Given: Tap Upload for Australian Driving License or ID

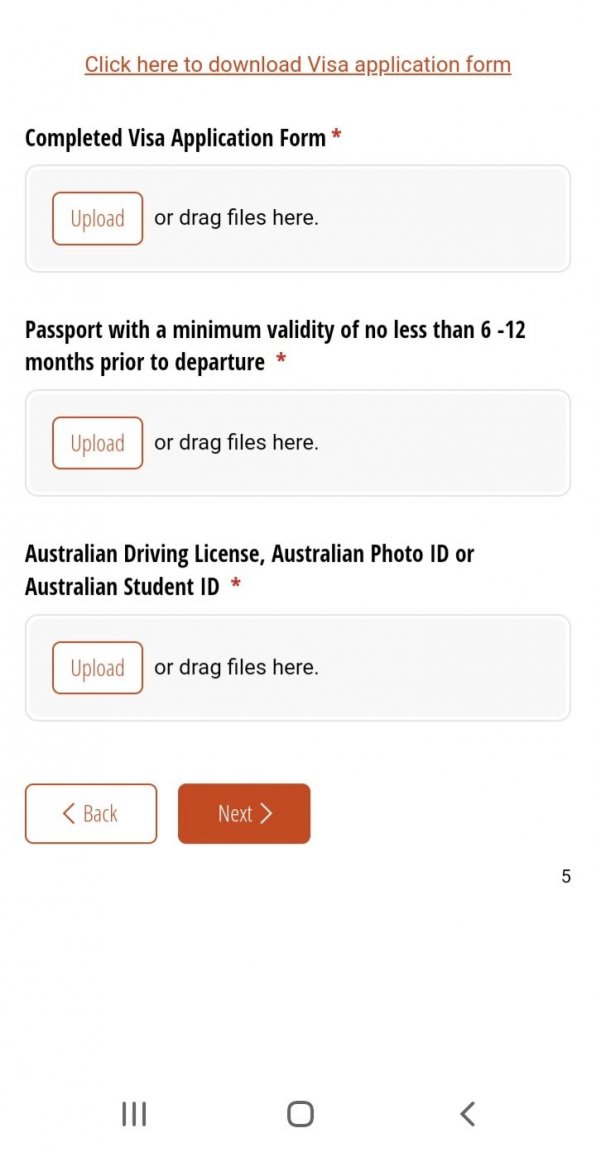Looking at the screenshot, I should click(98, 668).
